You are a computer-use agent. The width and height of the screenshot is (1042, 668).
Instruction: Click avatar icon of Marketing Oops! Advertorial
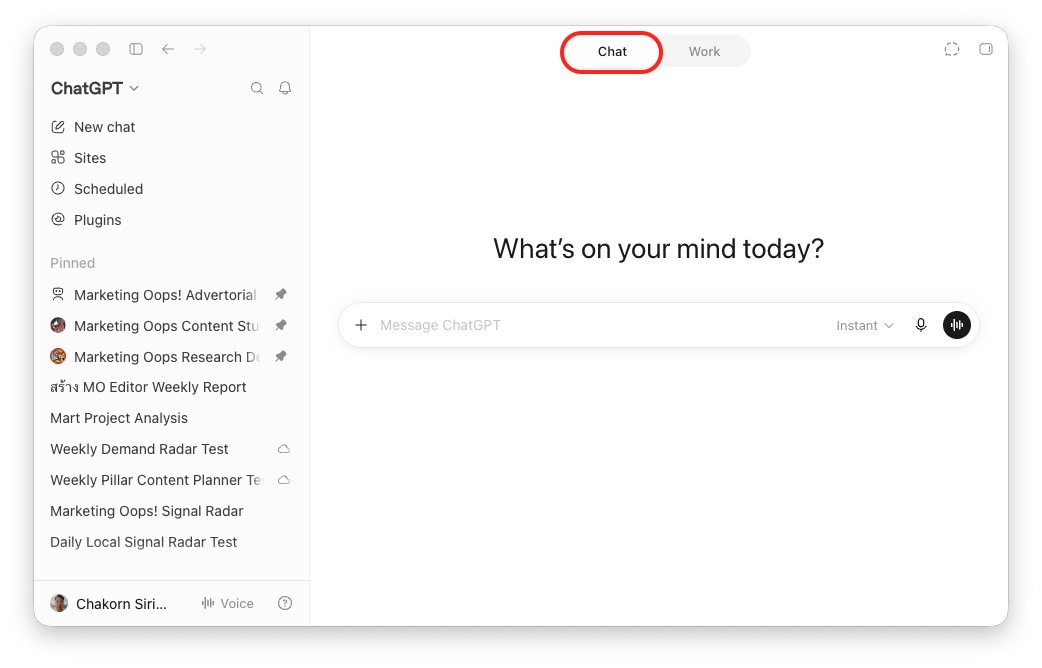58,294
